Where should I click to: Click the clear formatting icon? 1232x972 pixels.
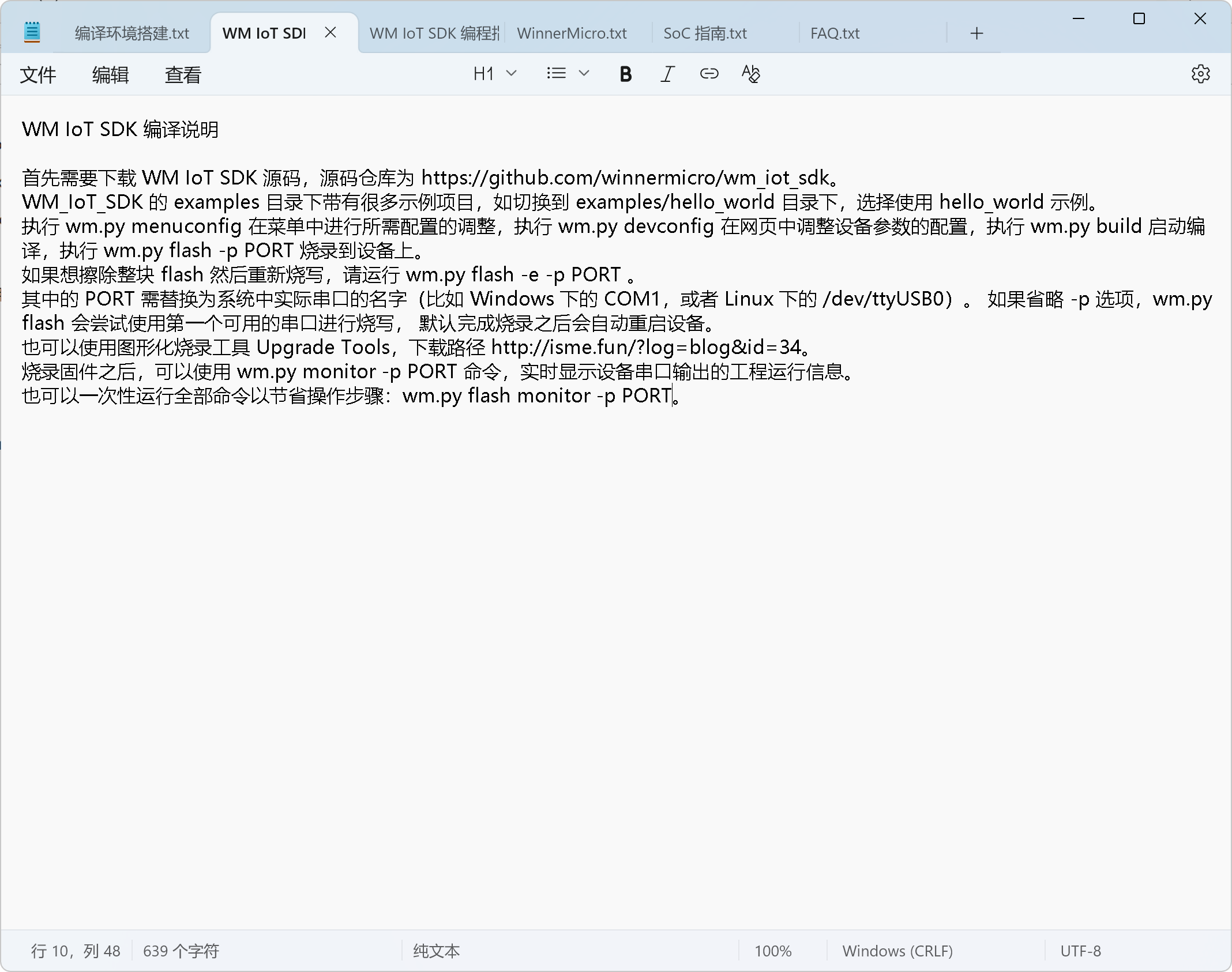[750, 74]
